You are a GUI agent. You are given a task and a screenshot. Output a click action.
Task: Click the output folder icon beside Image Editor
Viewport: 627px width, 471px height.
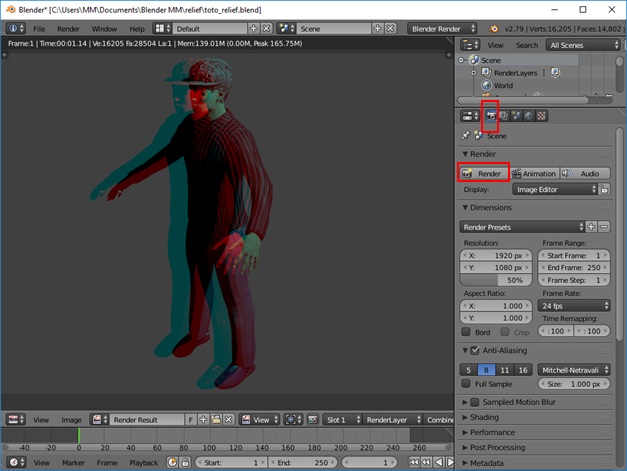click(x=604, y=189)
